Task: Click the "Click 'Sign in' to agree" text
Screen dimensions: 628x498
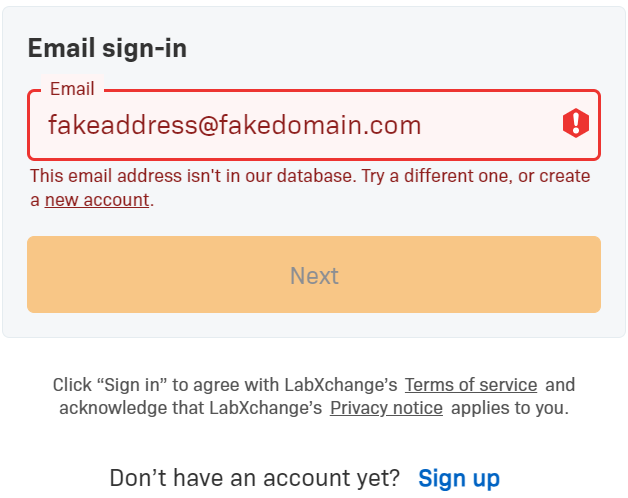Action: [225, 385]
